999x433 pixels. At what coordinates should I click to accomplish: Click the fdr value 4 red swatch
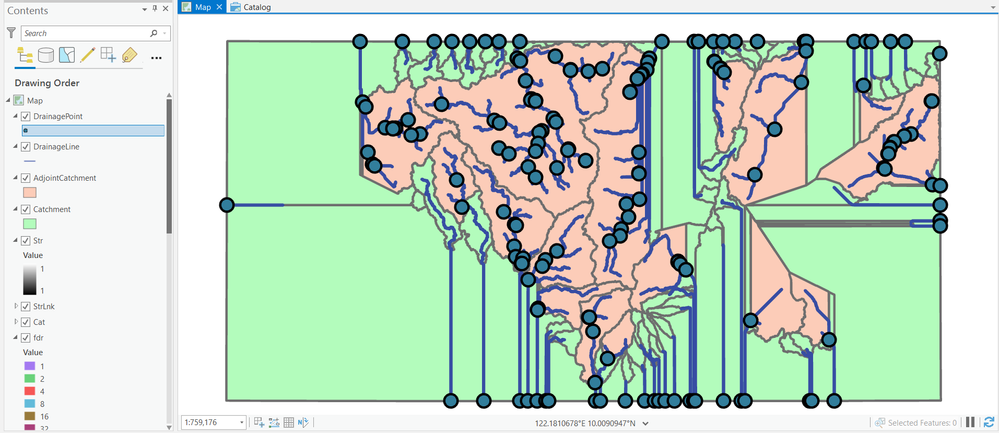coord(29,390)
